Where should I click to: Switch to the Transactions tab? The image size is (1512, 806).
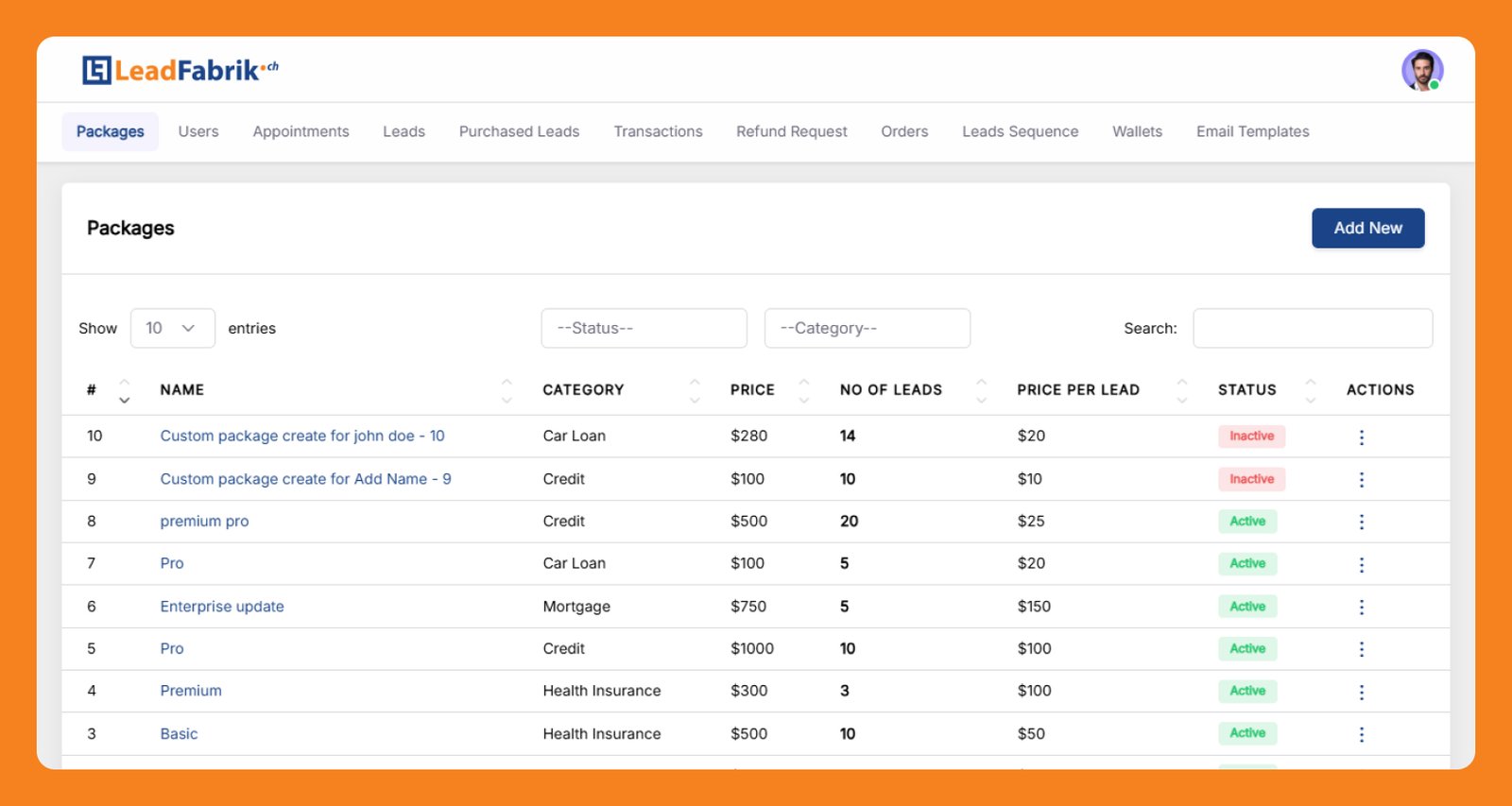658,131
